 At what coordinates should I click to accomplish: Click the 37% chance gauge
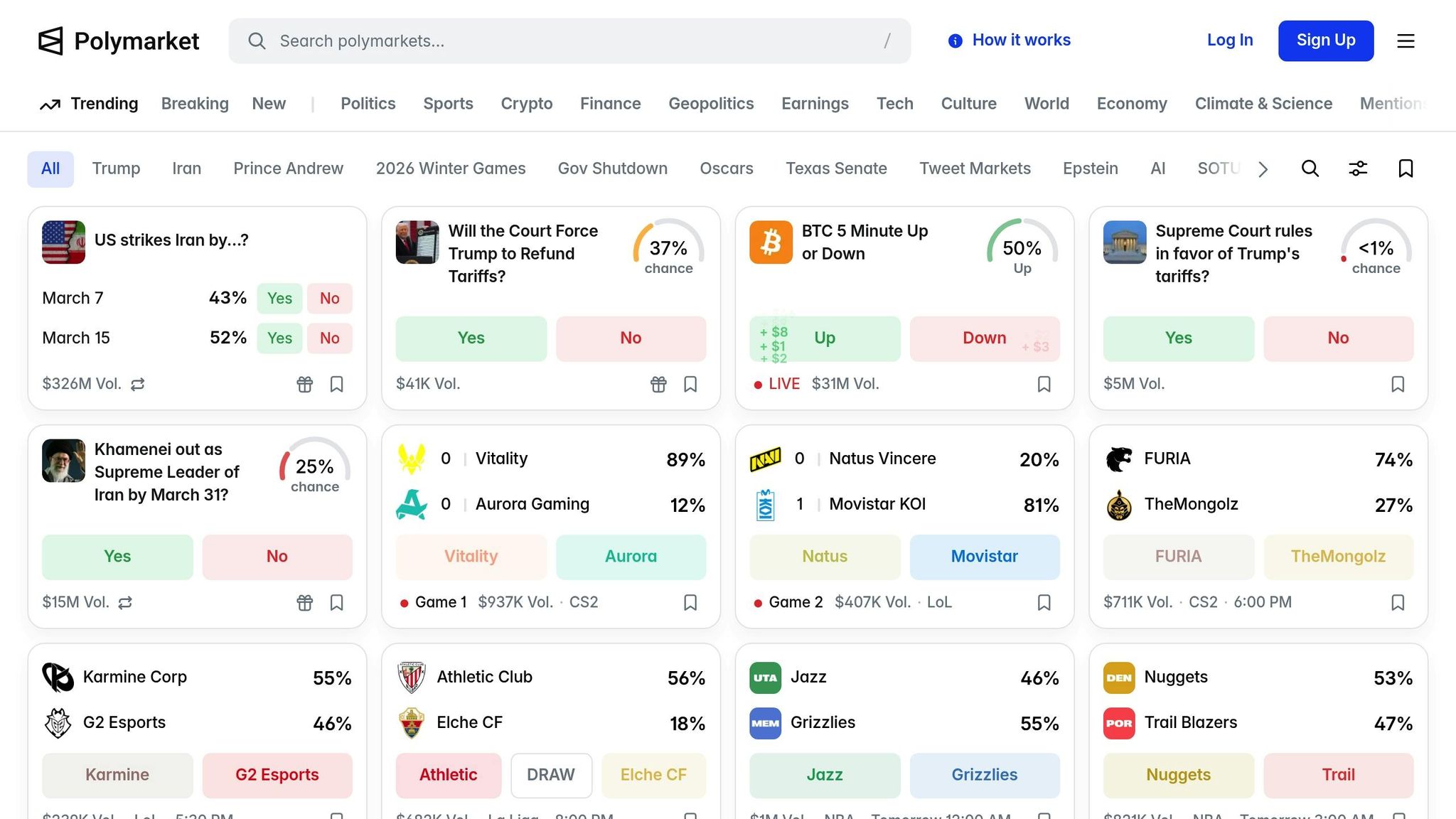(x=668, y=249)
